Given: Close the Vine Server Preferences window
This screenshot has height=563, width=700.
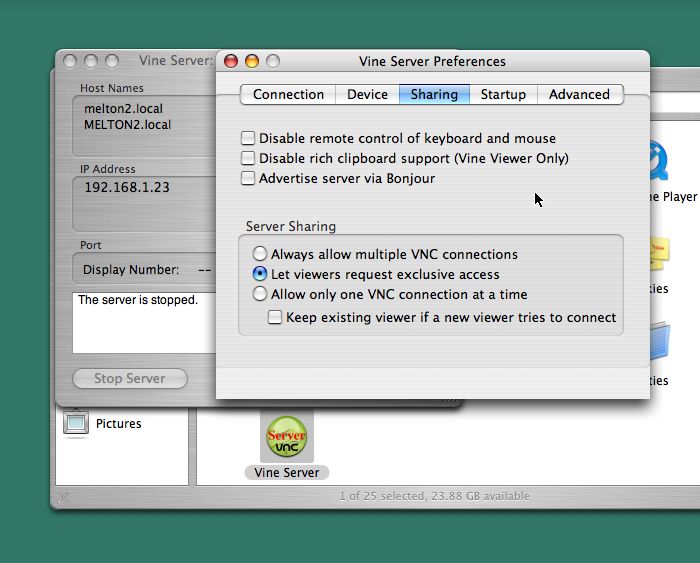Looking at the screenshot, I should pos(231,61).
